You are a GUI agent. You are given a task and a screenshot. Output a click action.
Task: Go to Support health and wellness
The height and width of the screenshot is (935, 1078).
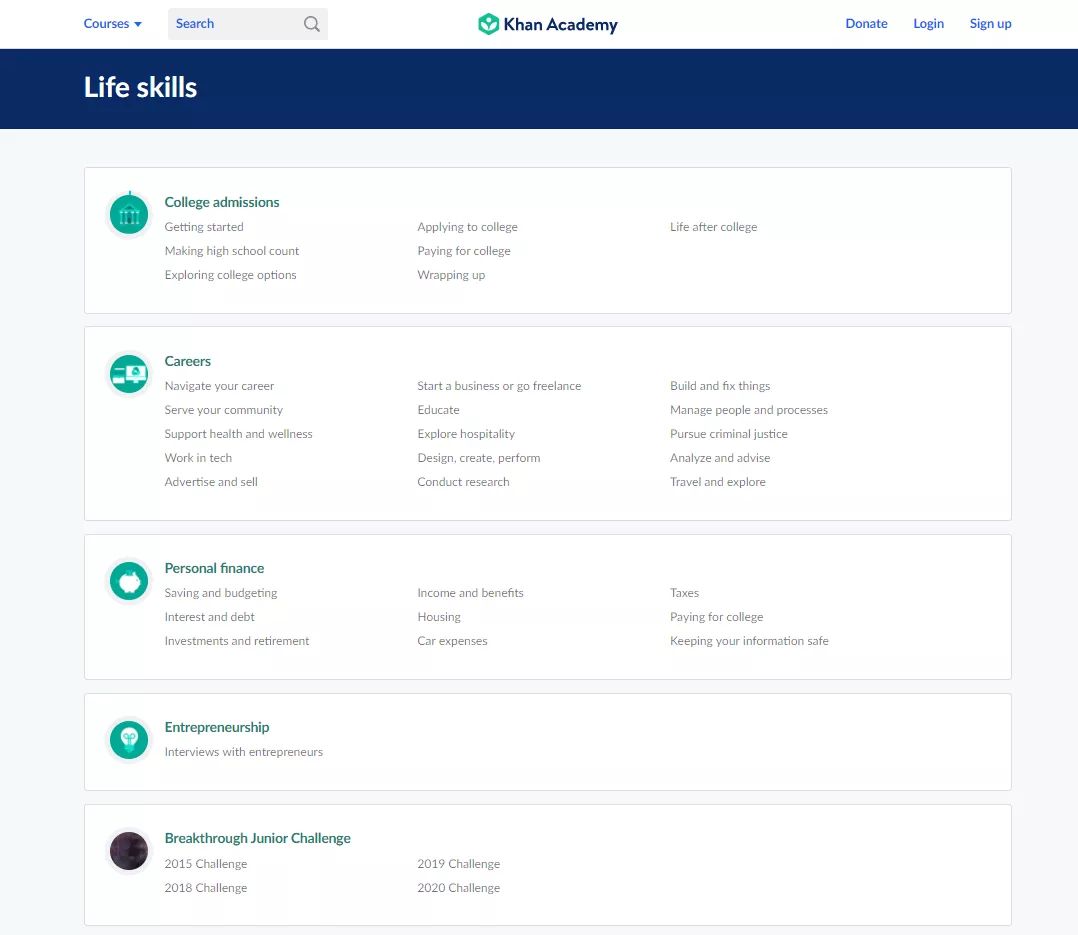239,434
